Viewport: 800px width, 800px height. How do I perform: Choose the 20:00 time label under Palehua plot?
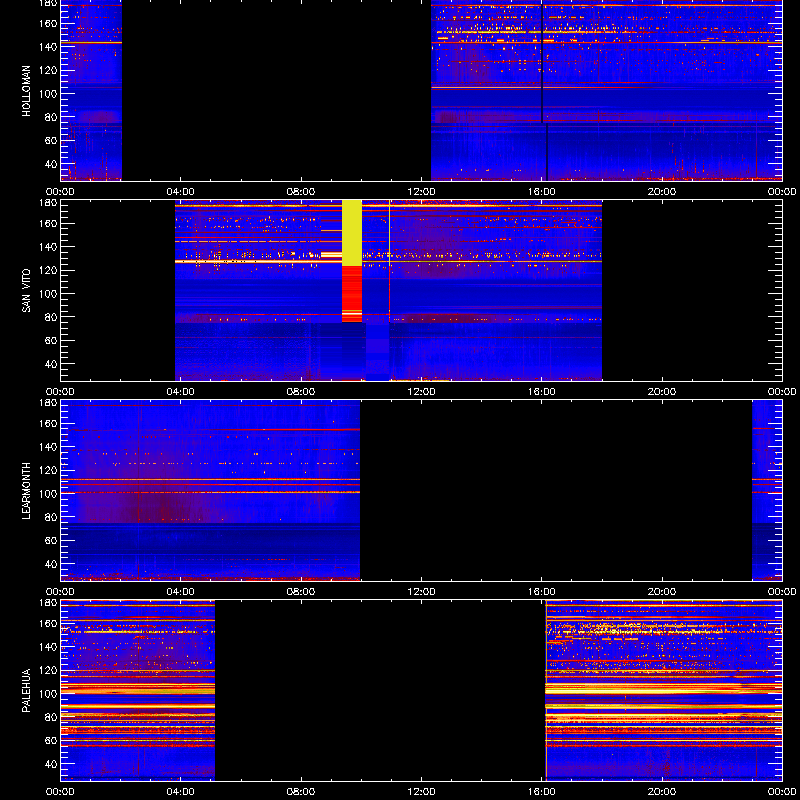[662, 792]
